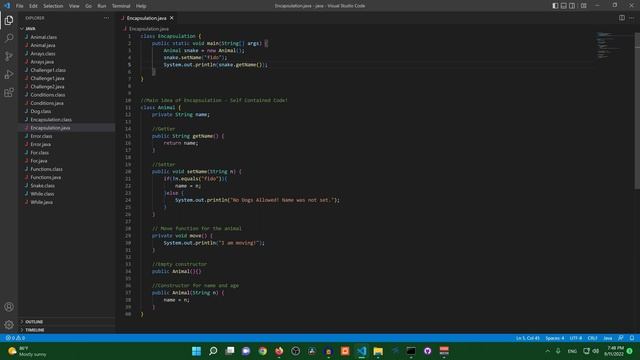The image size is (640, 360).
Task: Click the Split Editor Right icon
Action: tap(622, 18)
